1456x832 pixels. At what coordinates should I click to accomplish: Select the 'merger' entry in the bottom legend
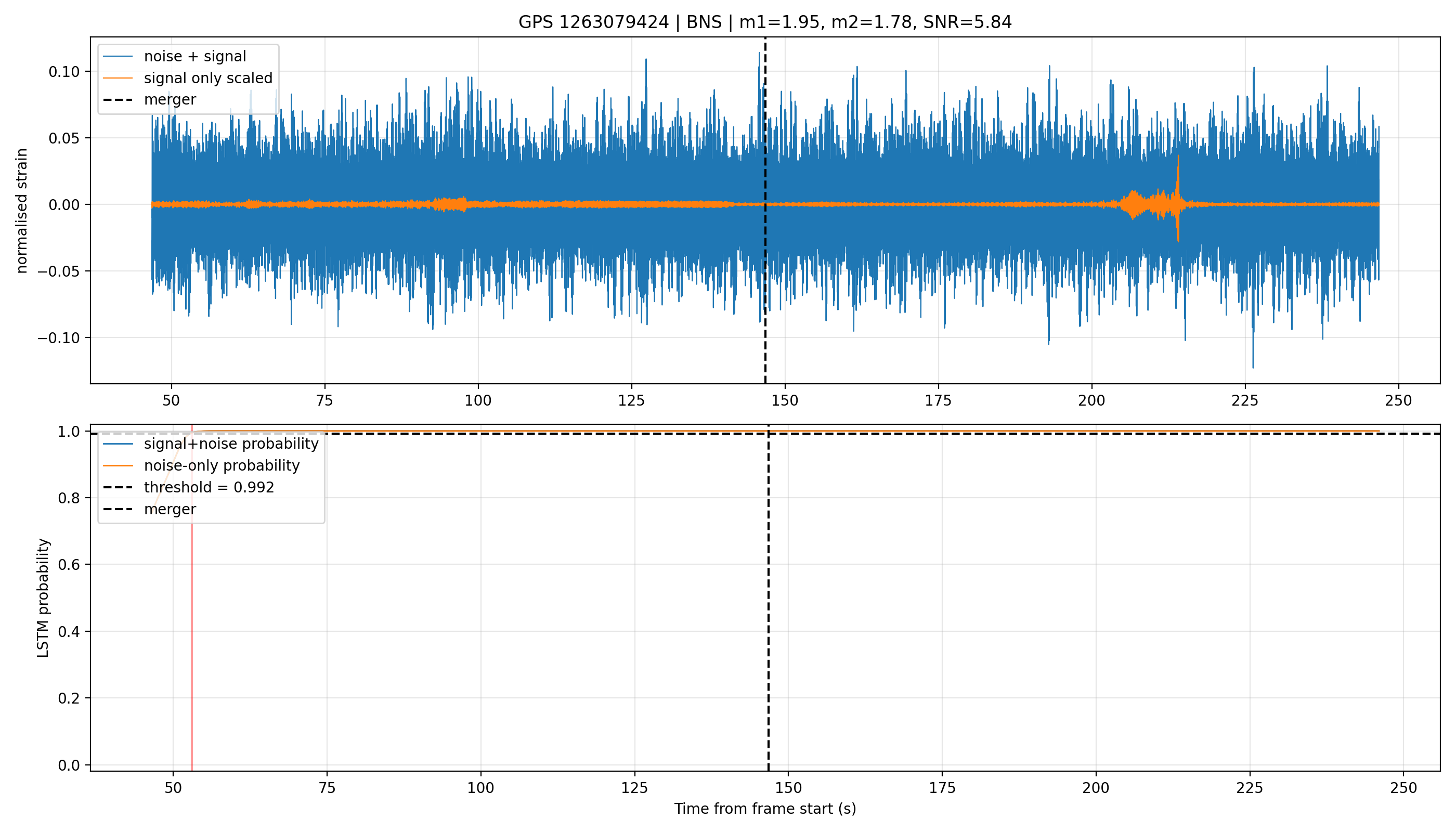tap(149, 509)
